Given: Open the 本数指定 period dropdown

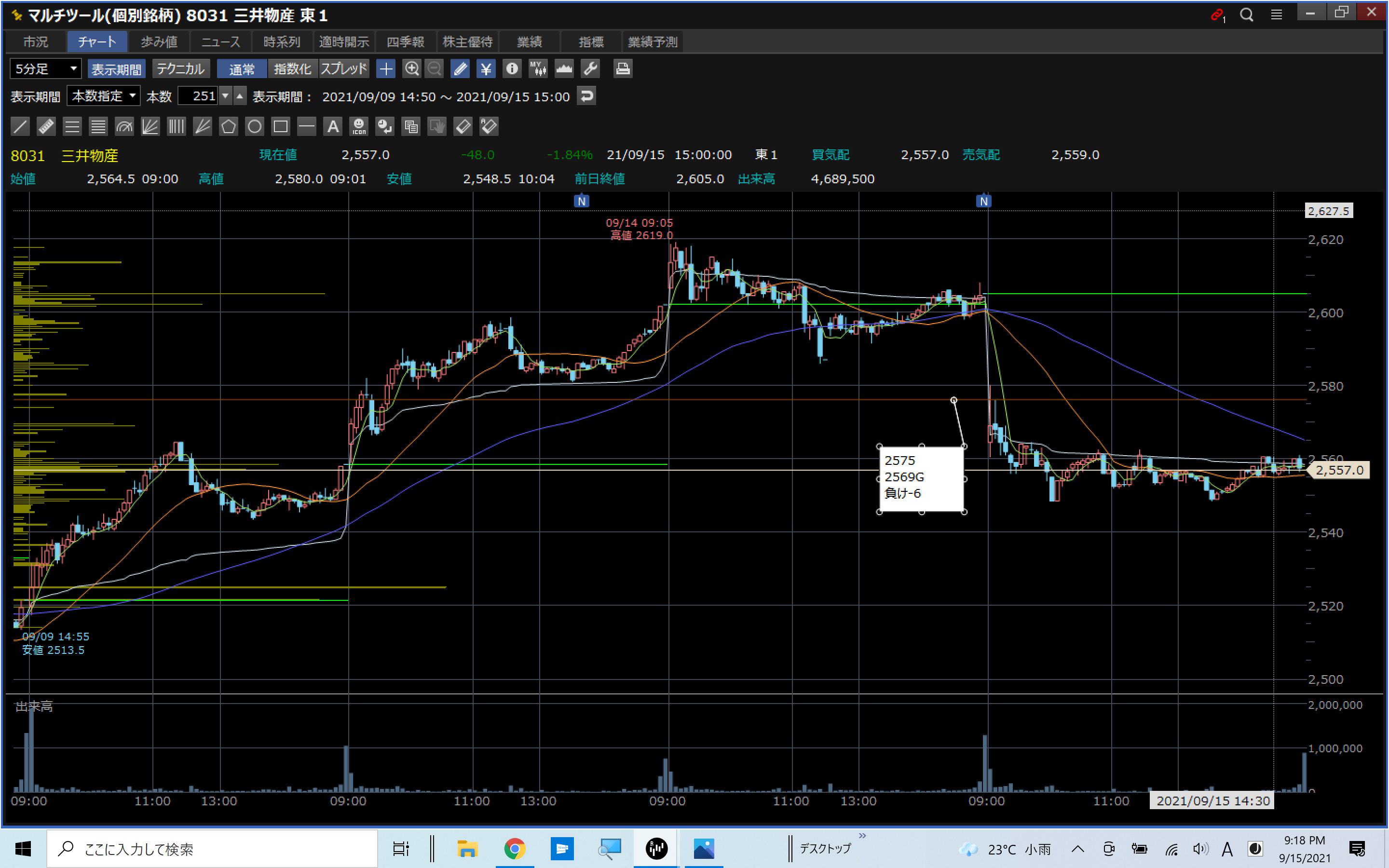Looking at the screenshot, I should 103,96.
